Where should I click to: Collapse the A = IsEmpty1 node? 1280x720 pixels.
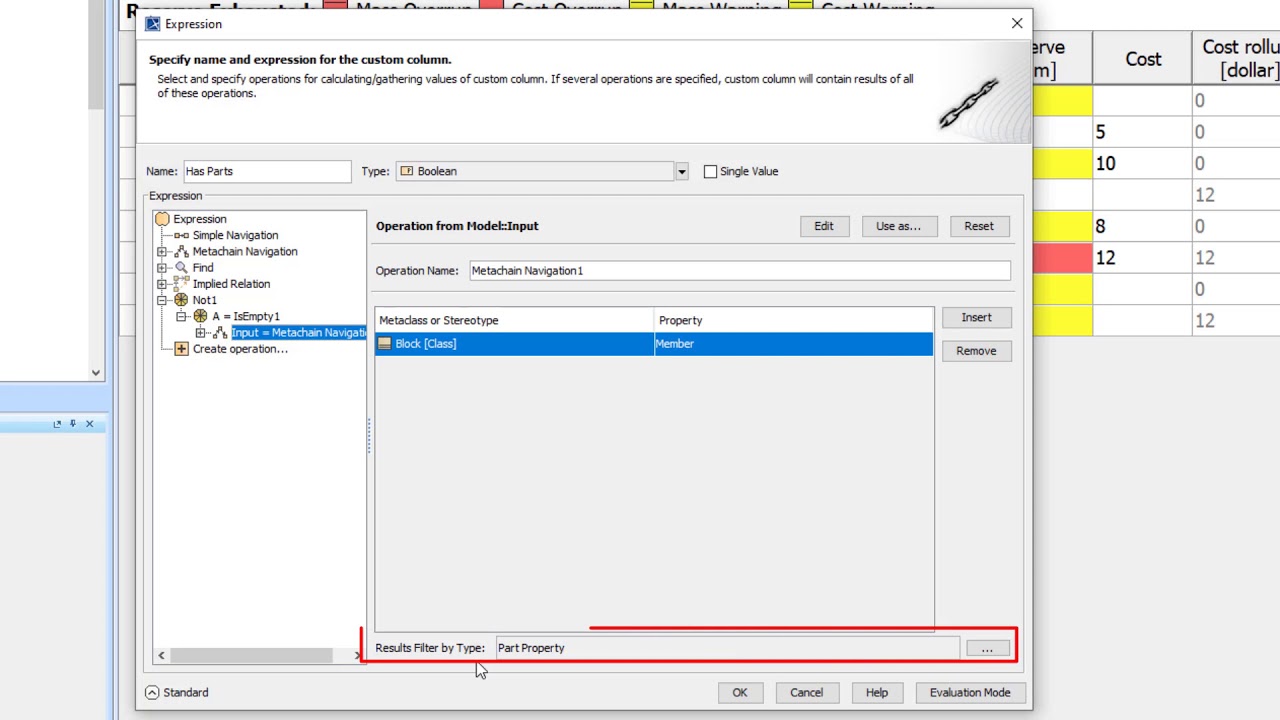[181, 316]
